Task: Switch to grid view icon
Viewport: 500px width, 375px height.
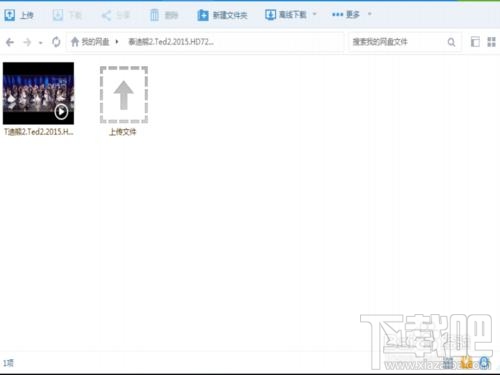Action: pos(491,42)
